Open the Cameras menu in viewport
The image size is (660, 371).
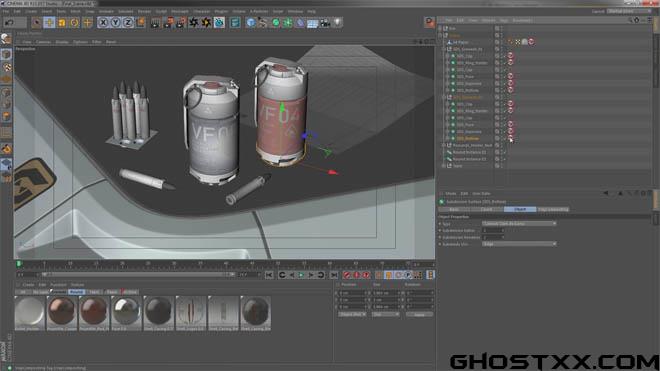tap(43, 42)
